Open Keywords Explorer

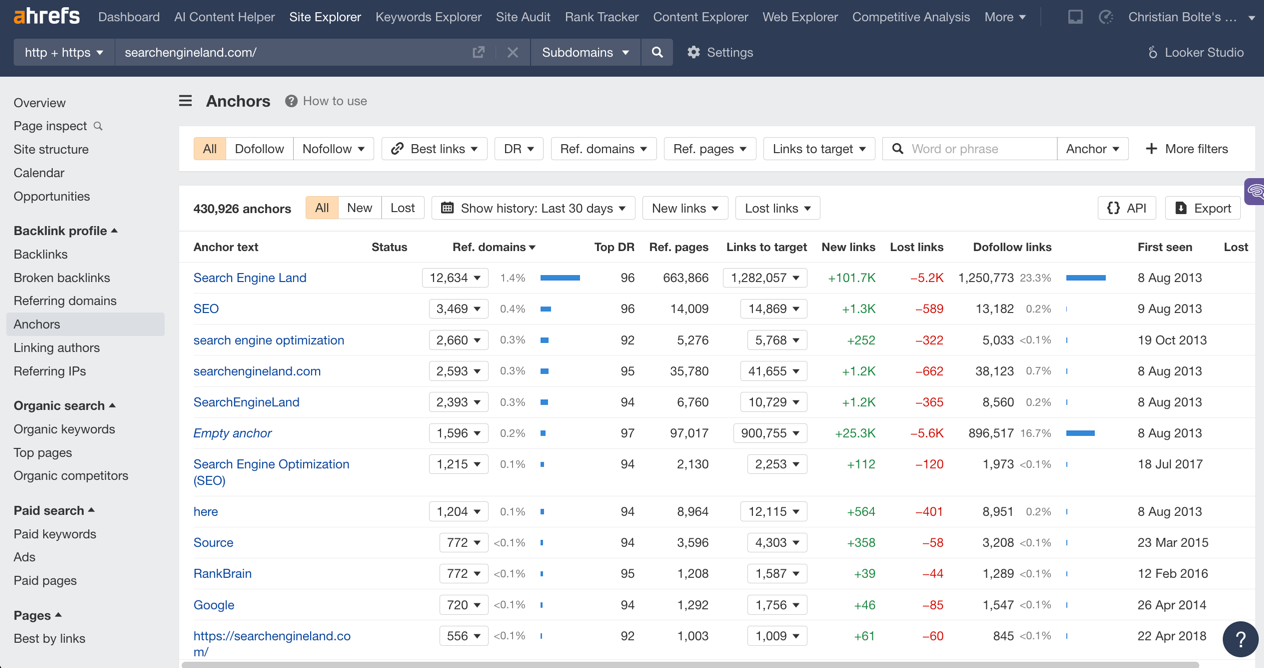(x=428, y=17)
